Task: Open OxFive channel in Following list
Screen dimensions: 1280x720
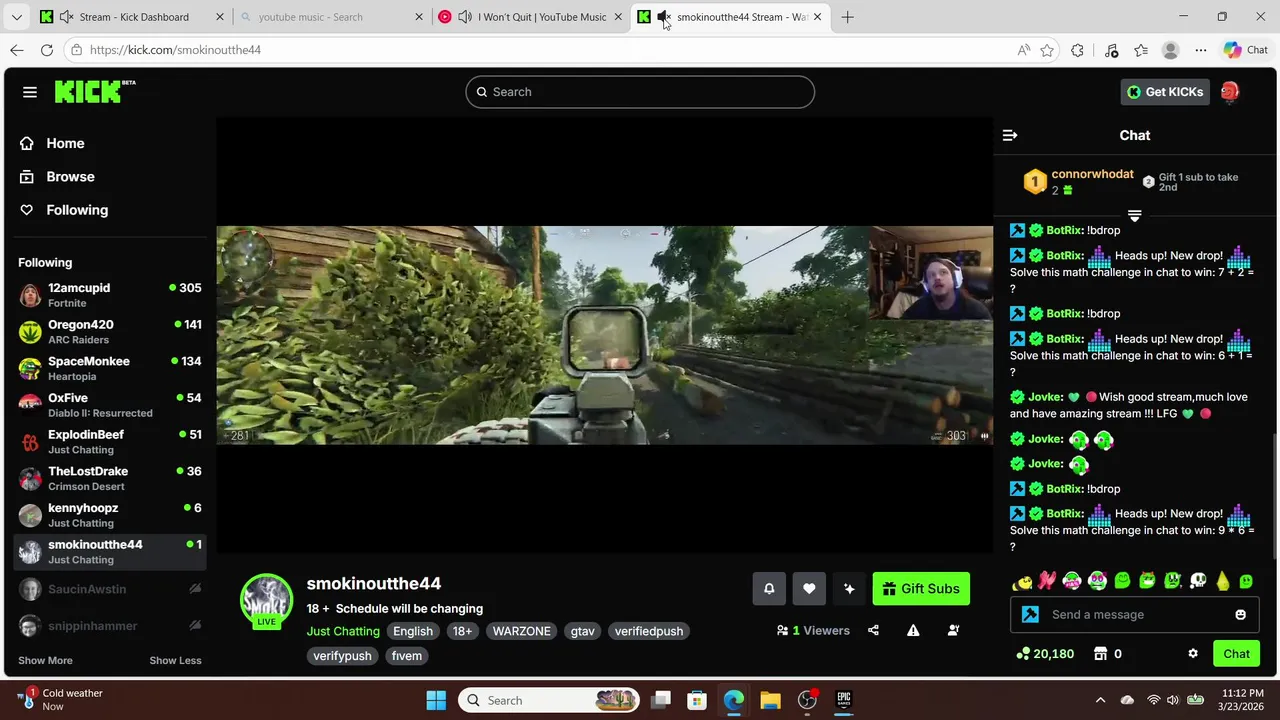Action: (x=110, y=405)
